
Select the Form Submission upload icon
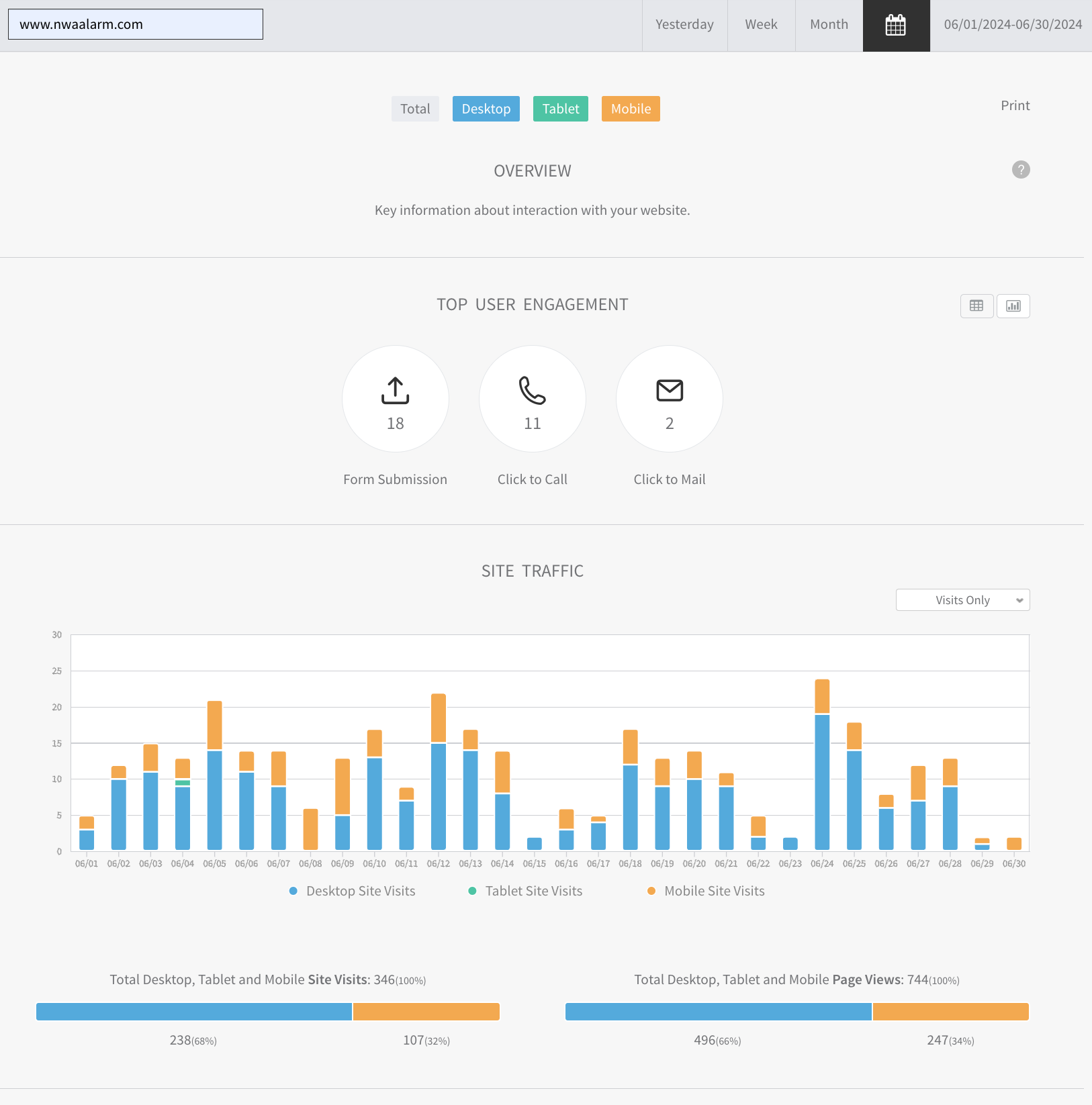pyautogui.click(x=396, y=391)
